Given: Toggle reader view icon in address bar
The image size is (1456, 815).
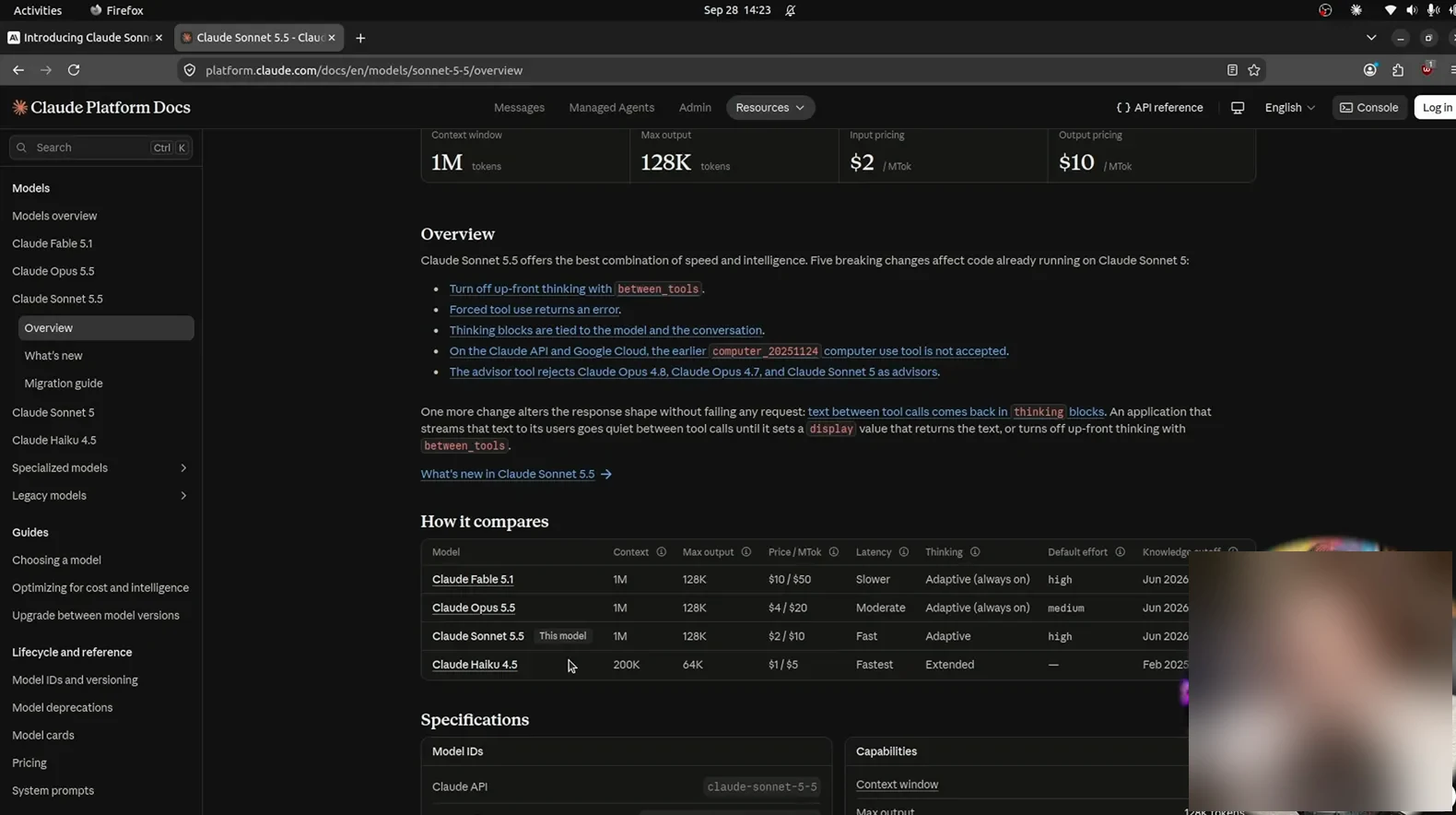Looking at the screenshot, I should tap(1232, 70).
